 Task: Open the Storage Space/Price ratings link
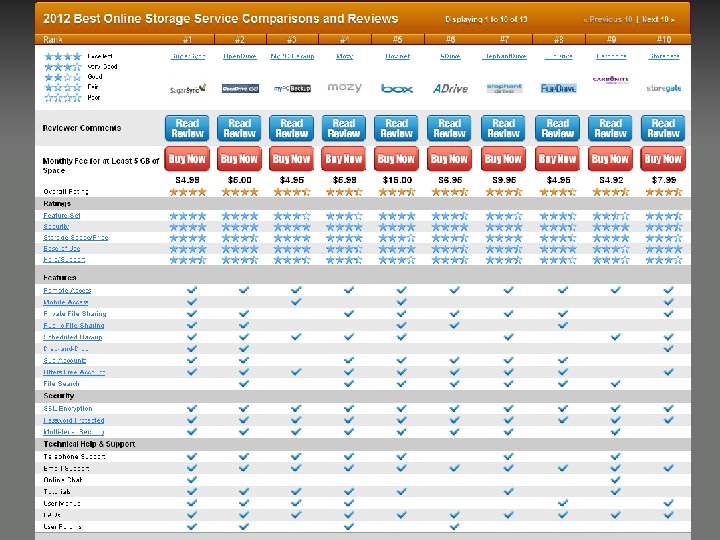tap(76, 237)
